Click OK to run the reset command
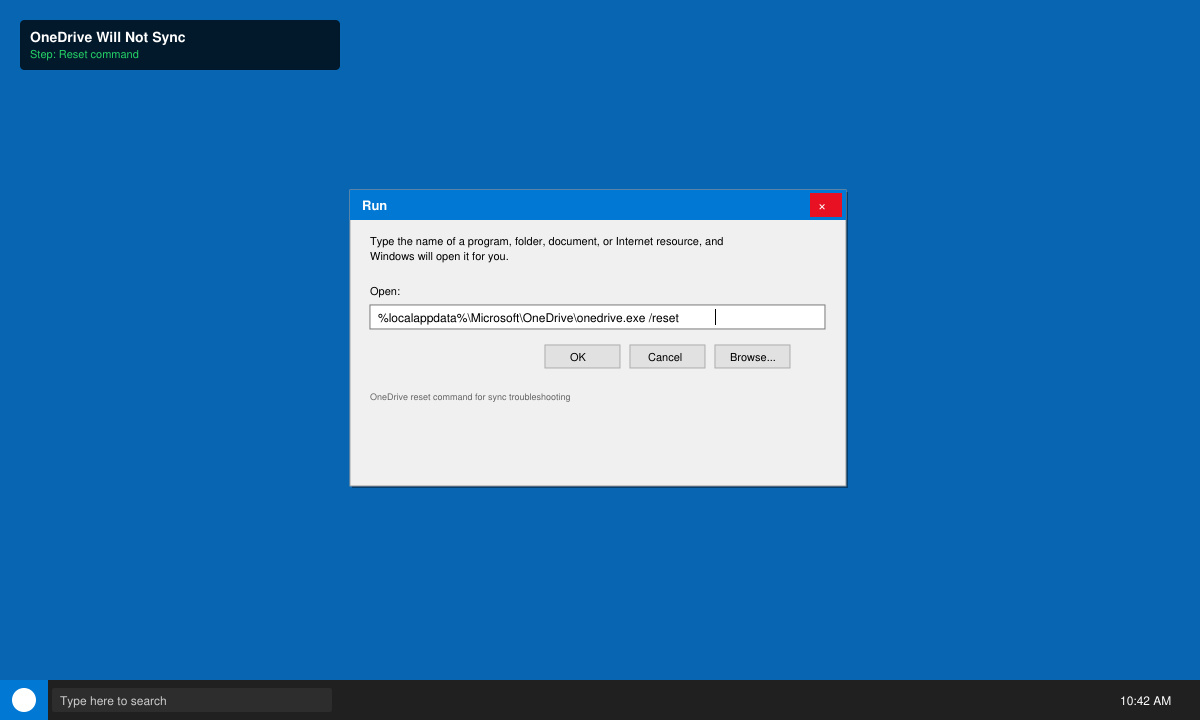This screenshot has height=720, width=1200. point(582,357)
